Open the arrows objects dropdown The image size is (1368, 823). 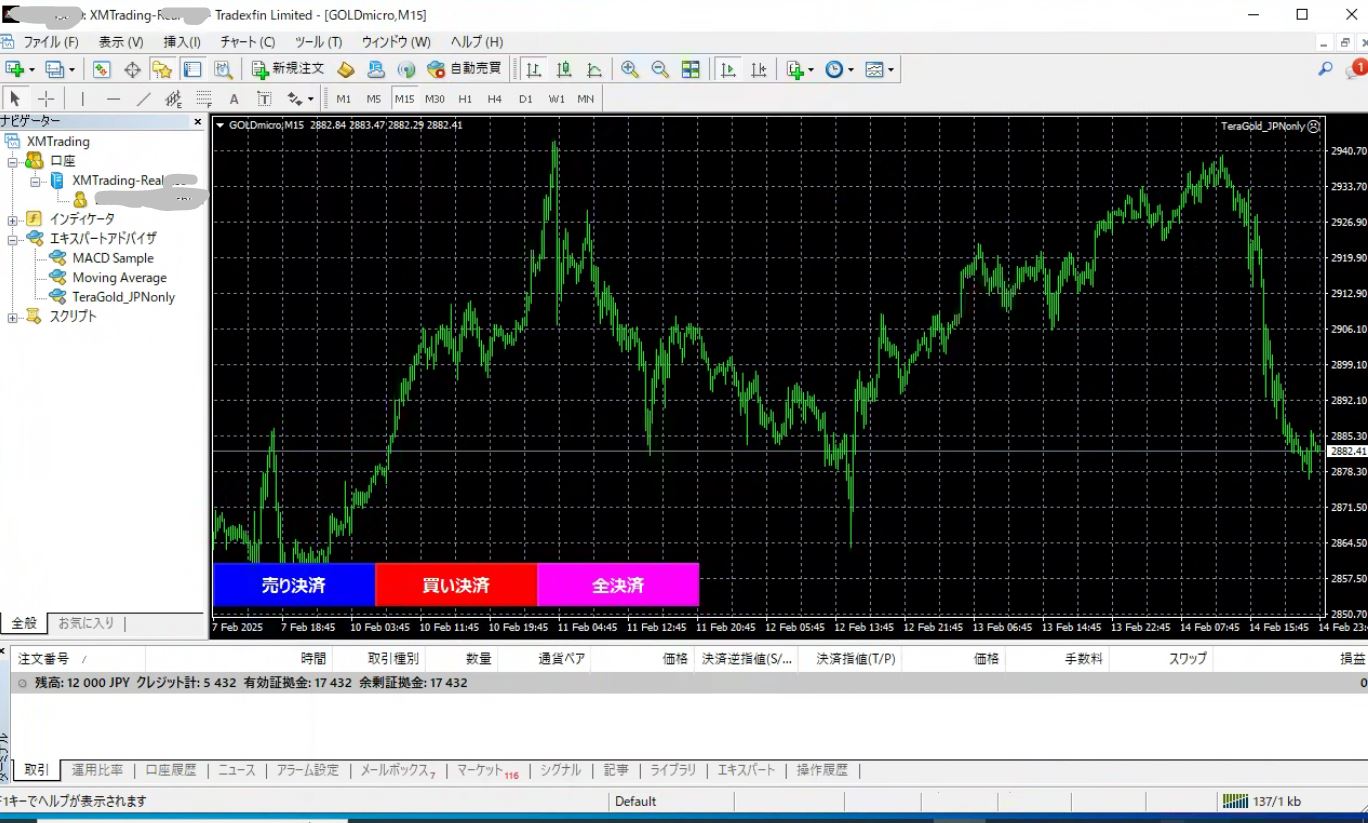(311, 99)
